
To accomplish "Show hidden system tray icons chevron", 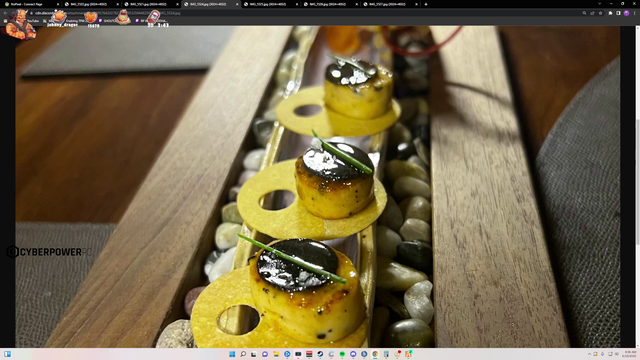I will pos(589,354).
